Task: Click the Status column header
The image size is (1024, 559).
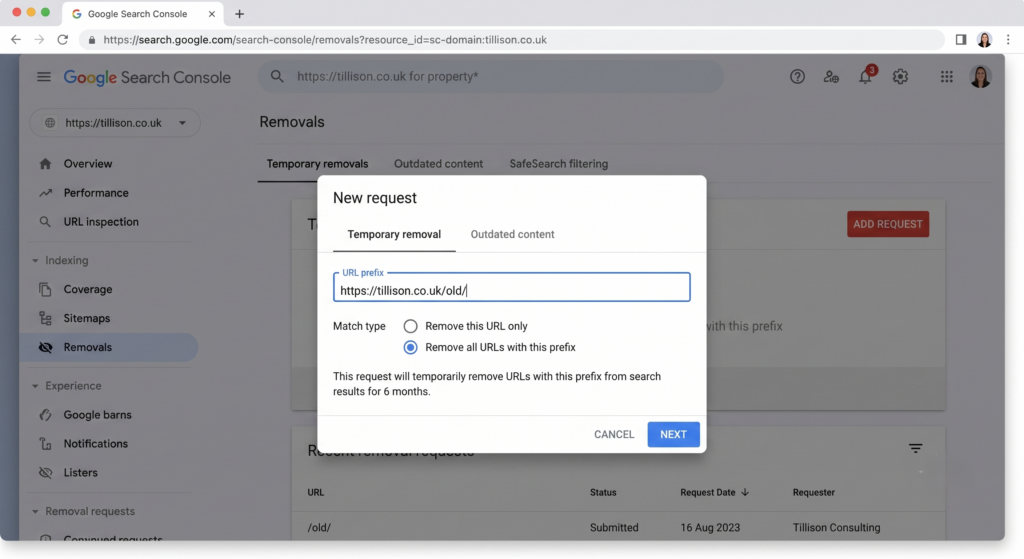Action: click(603, 492)
